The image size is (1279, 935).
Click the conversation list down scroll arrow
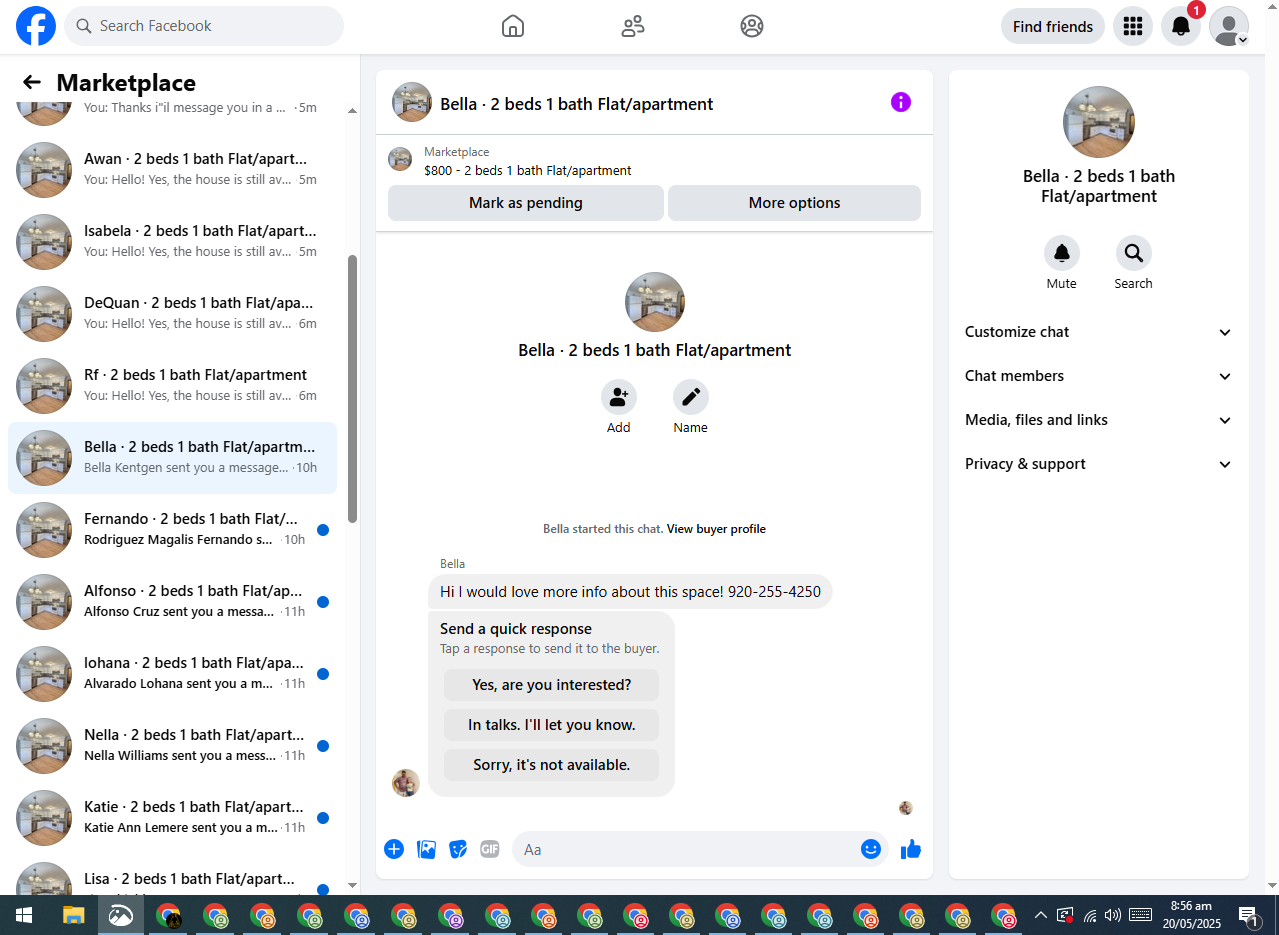pyautogui.click(x=352, y=885)
